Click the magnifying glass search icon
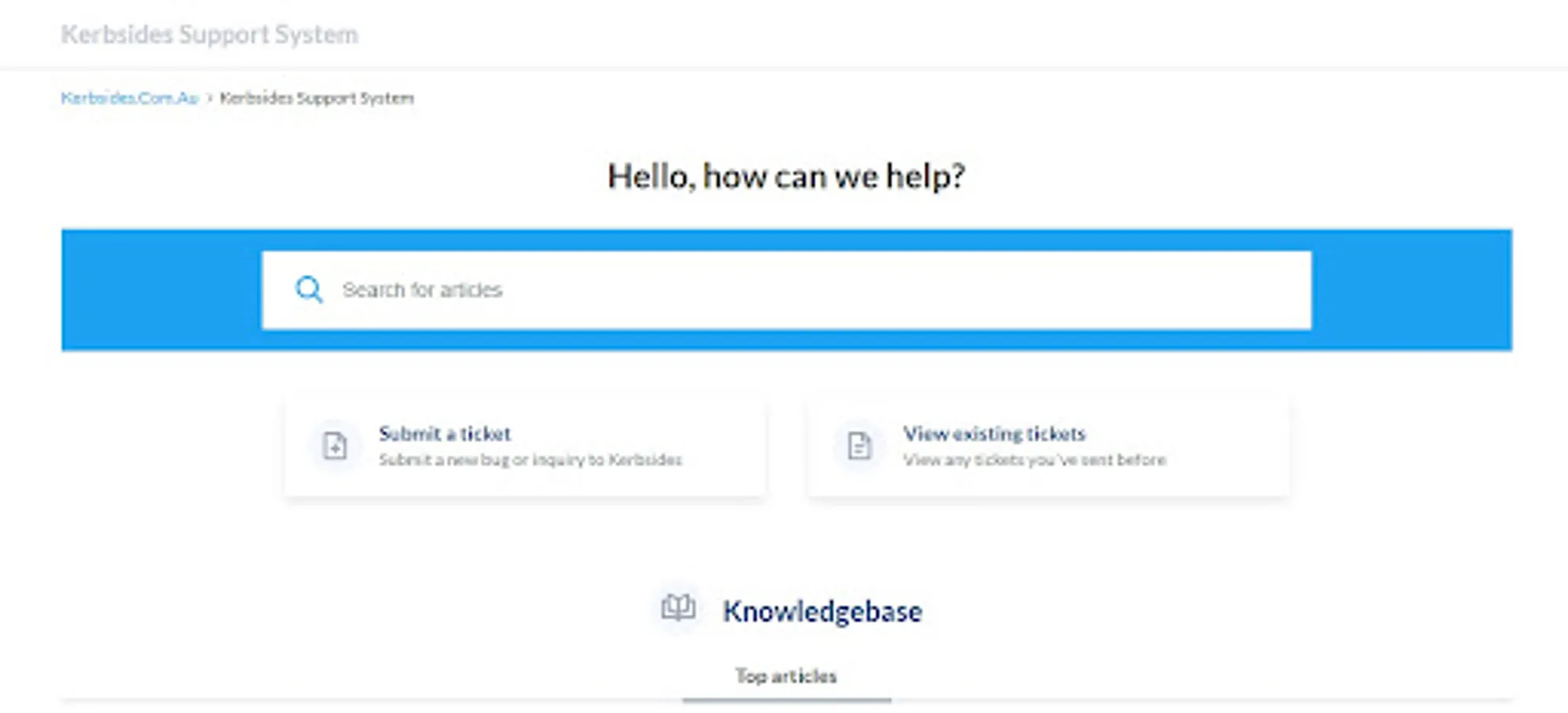 (308, 290)
